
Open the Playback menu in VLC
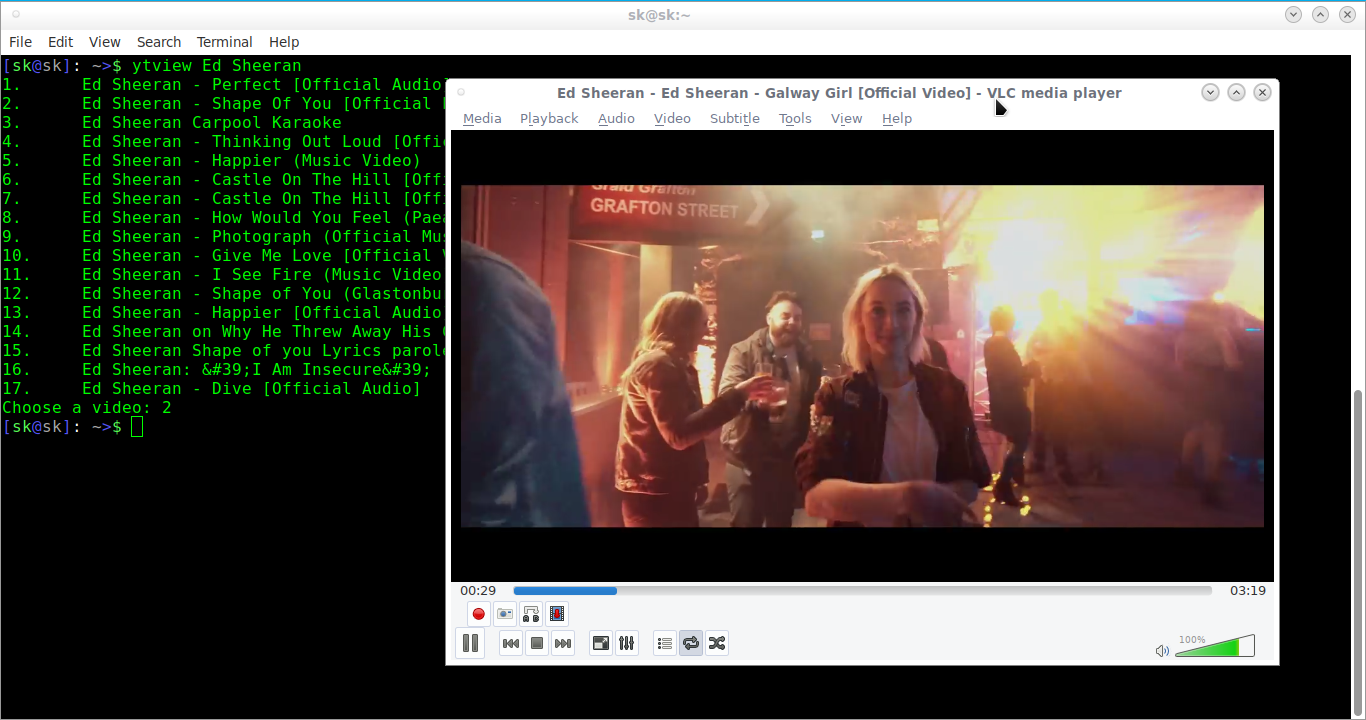point(549,118)
